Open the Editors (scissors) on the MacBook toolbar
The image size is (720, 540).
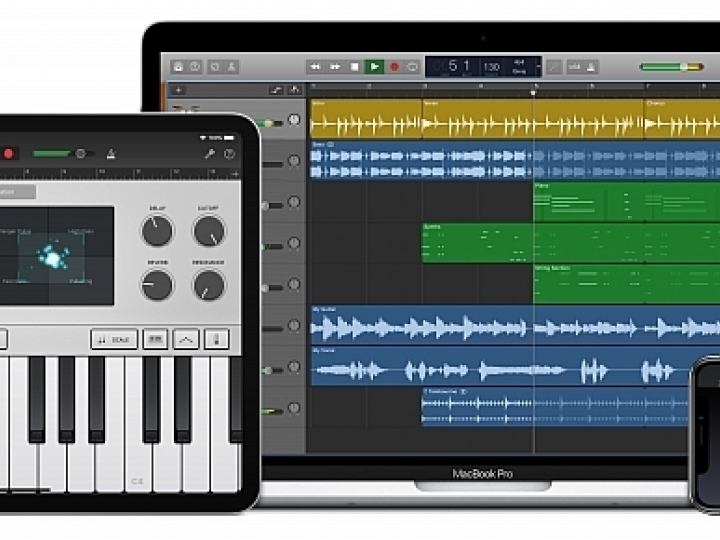231,67
